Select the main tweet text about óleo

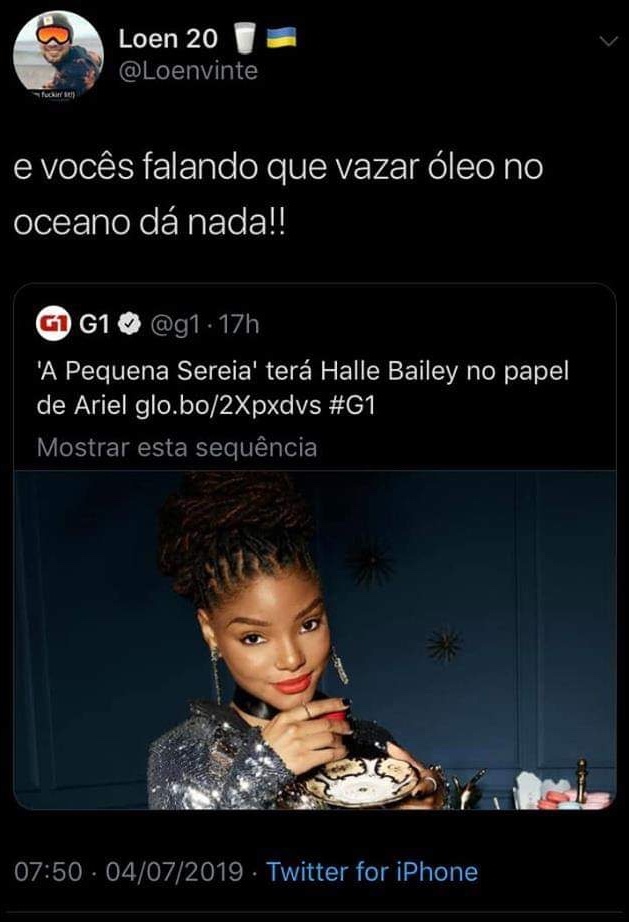(278, 195)
